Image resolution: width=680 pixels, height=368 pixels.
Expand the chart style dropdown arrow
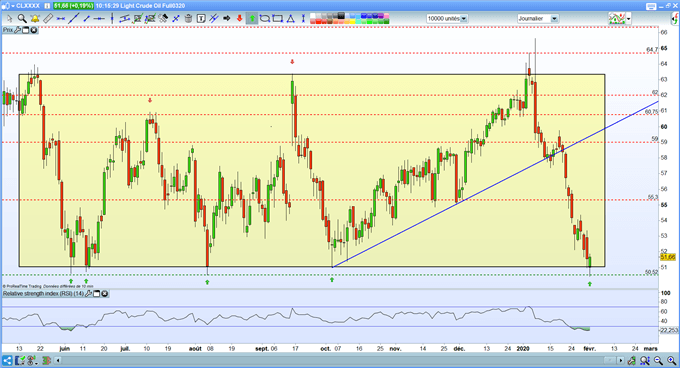(x=628, y=19)
